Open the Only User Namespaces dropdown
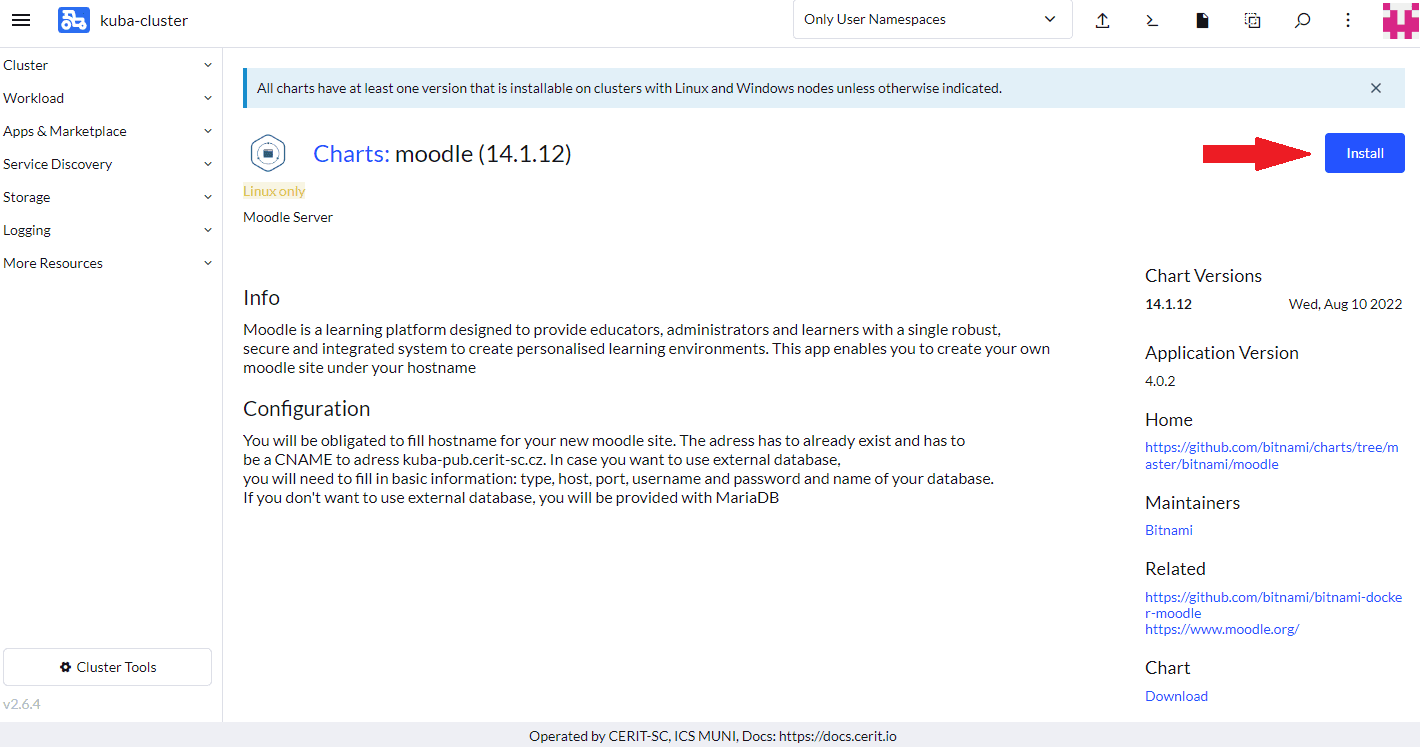Screen dimensions: 1423x754 931,20
